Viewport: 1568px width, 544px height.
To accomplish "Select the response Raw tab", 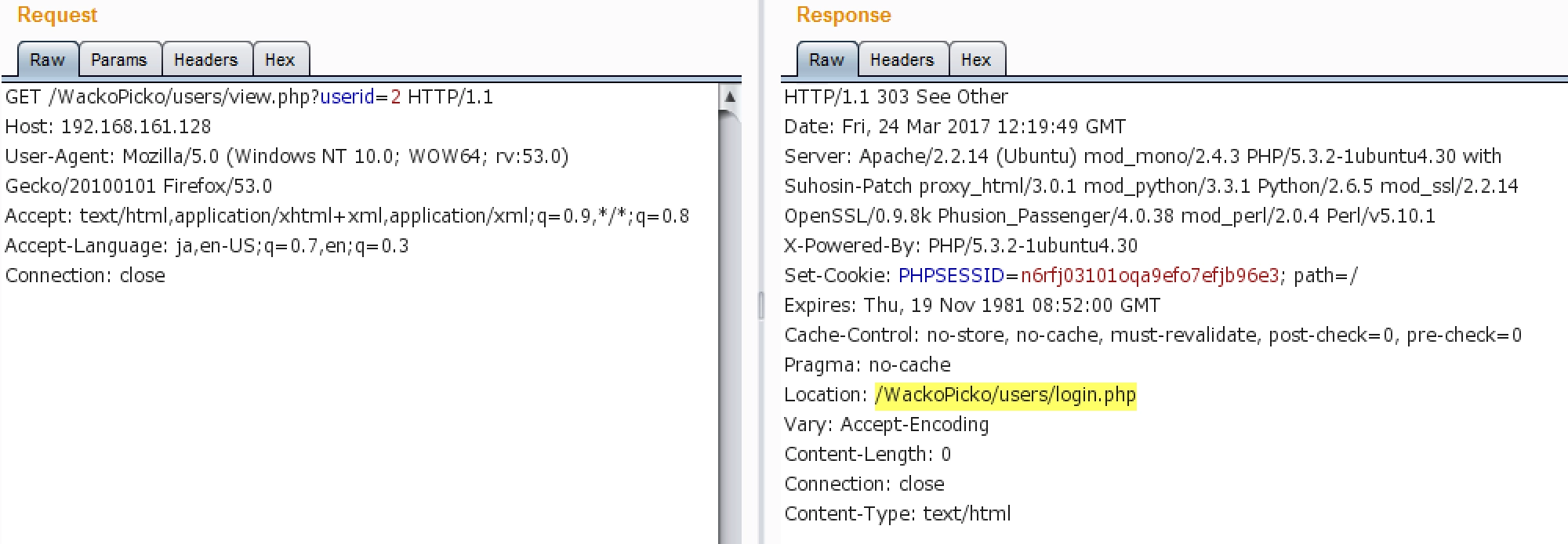I will [826, 60].
